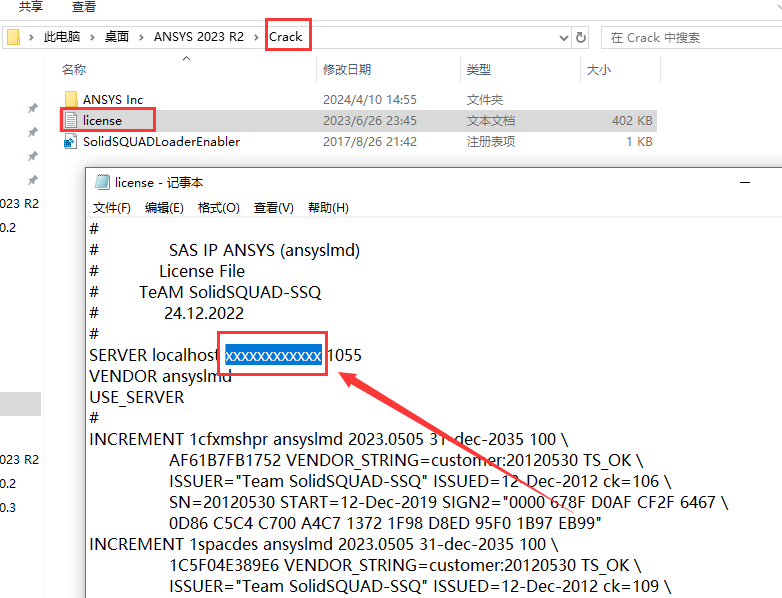Click the 文本文档 type cell
Image resolution: width=782 pixels, height=598 pixels.
(x=491, y=121)
